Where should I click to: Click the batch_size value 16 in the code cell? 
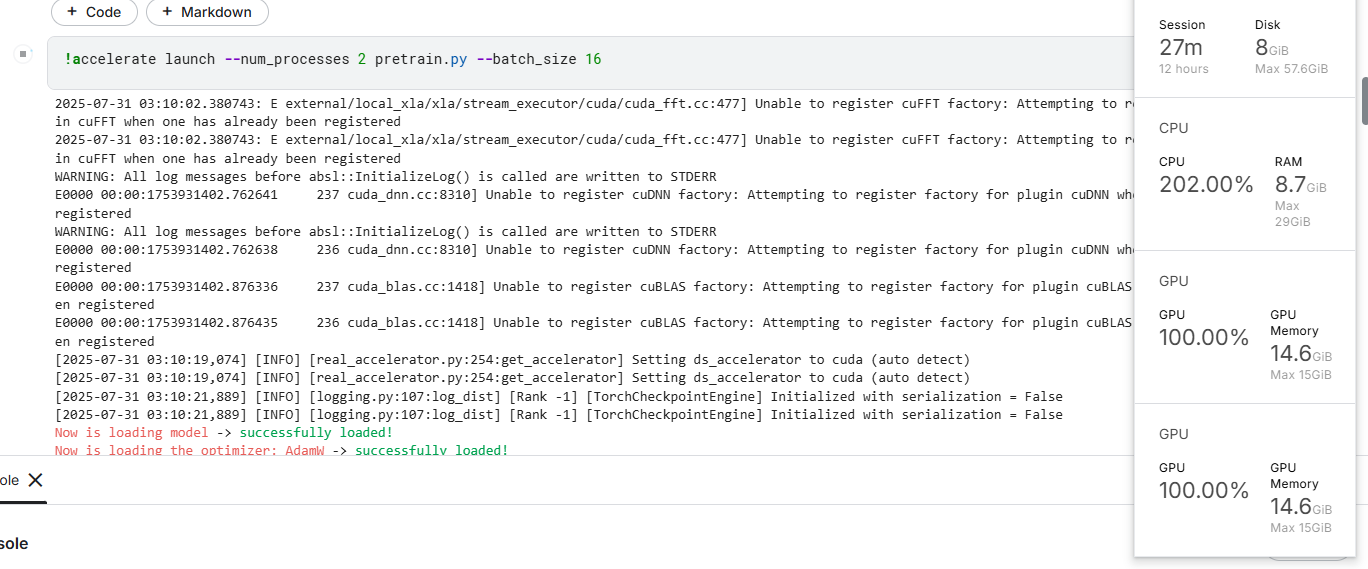point(593,59)
